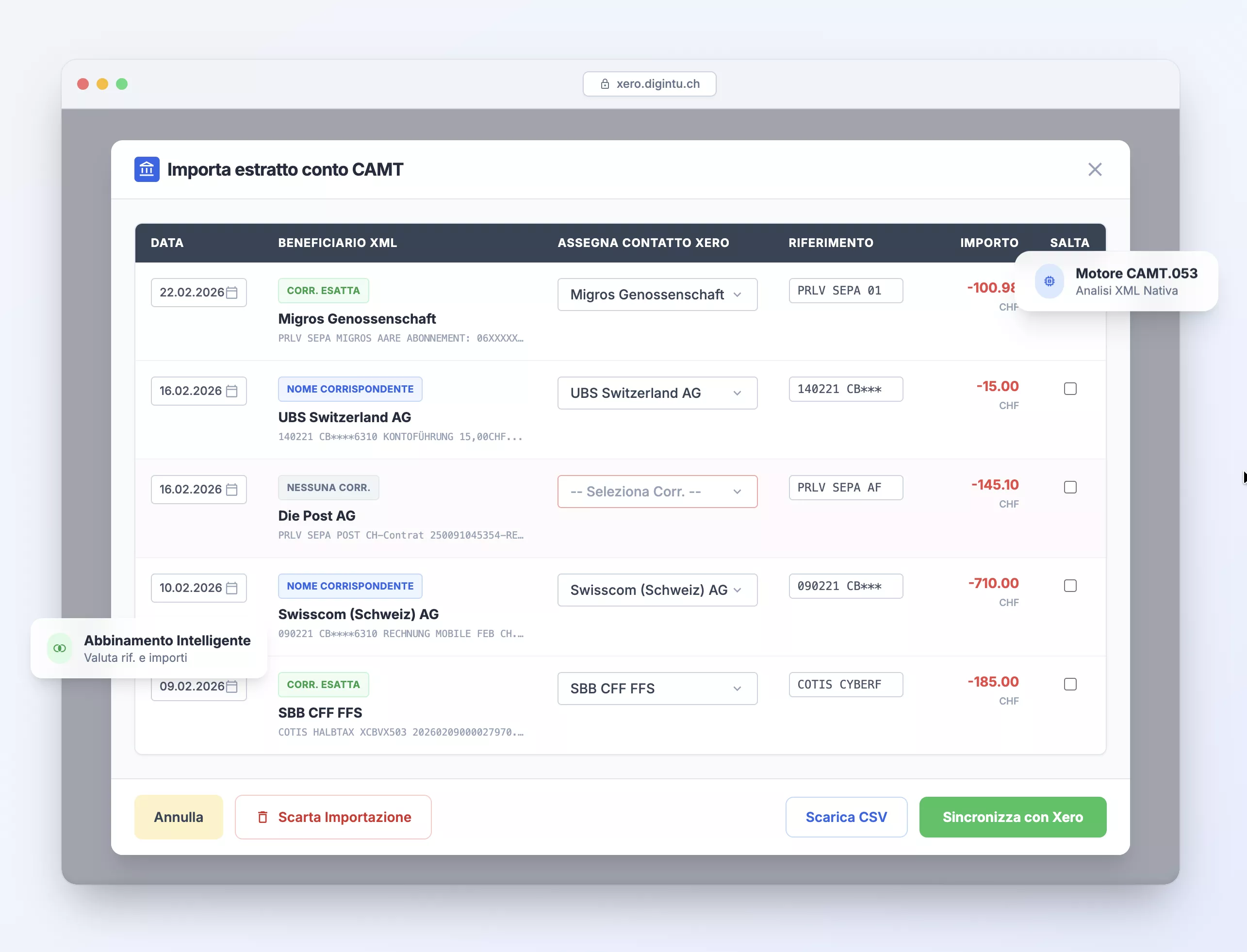Screen dimensions: 1247x952
Task: Open calendar picker for the 22.02.2026 date
Action: coord(232,293)
